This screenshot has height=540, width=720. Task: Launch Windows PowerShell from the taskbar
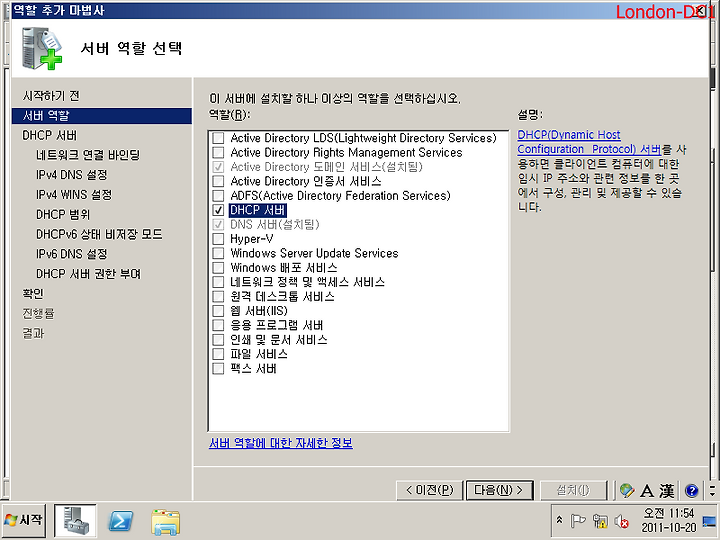[120, 521]
